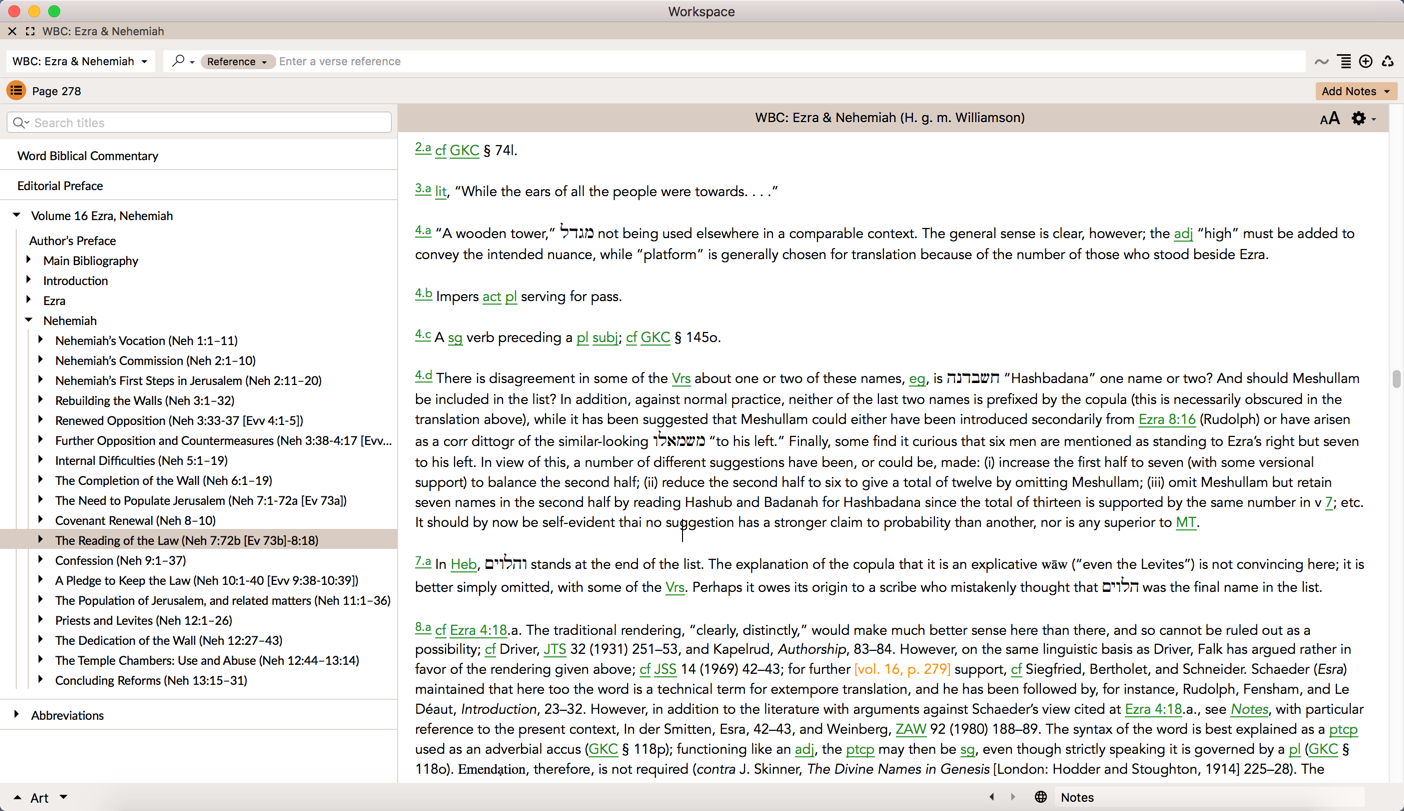
Task: Click the JTS abbreviation link
Action: pos(555,650)
